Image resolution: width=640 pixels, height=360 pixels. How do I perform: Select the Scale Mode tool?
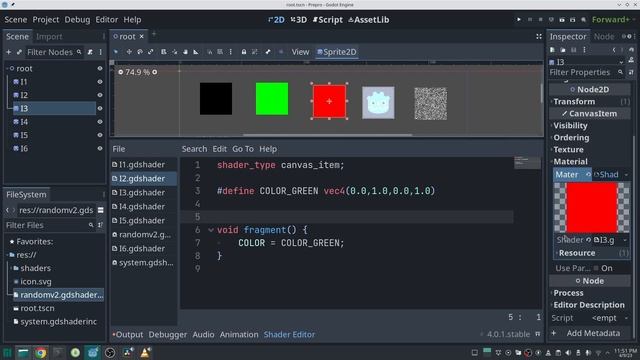click(x=151, y=52)
